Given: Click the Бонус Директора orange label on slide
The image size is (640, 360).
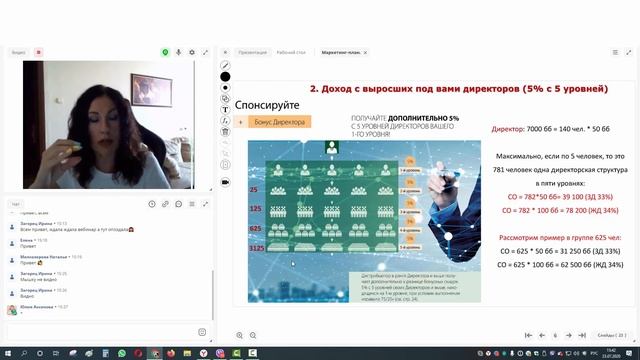Looking at the screenshot, I should 280,122.
